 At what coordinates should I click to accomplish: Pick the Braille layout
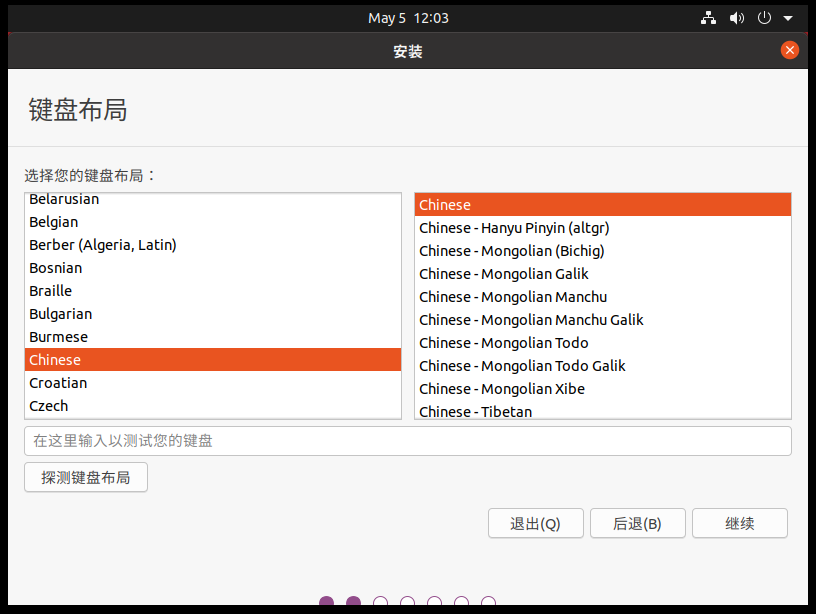pyautogui.click(x=213, y=290)
